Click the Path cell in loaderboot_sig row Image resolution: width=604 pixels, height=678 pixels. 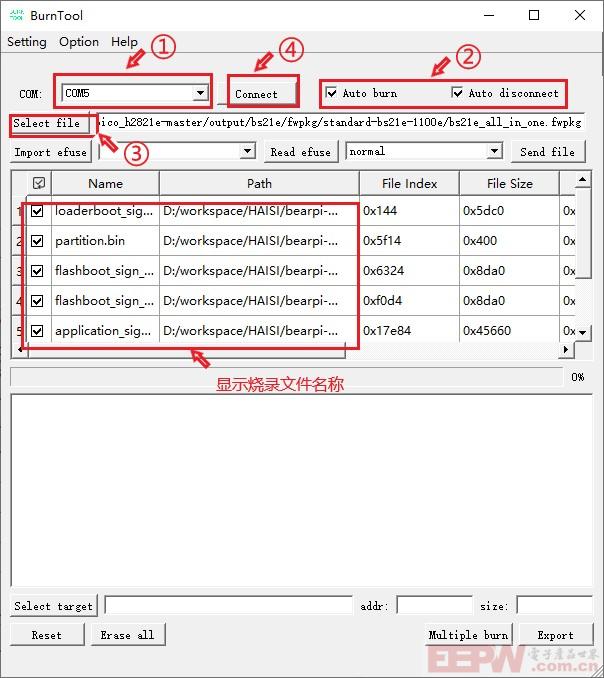pos(259,211)
